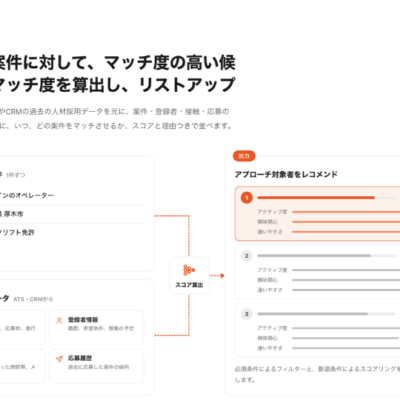Open the 登録者情報 card title

(83, 320)
